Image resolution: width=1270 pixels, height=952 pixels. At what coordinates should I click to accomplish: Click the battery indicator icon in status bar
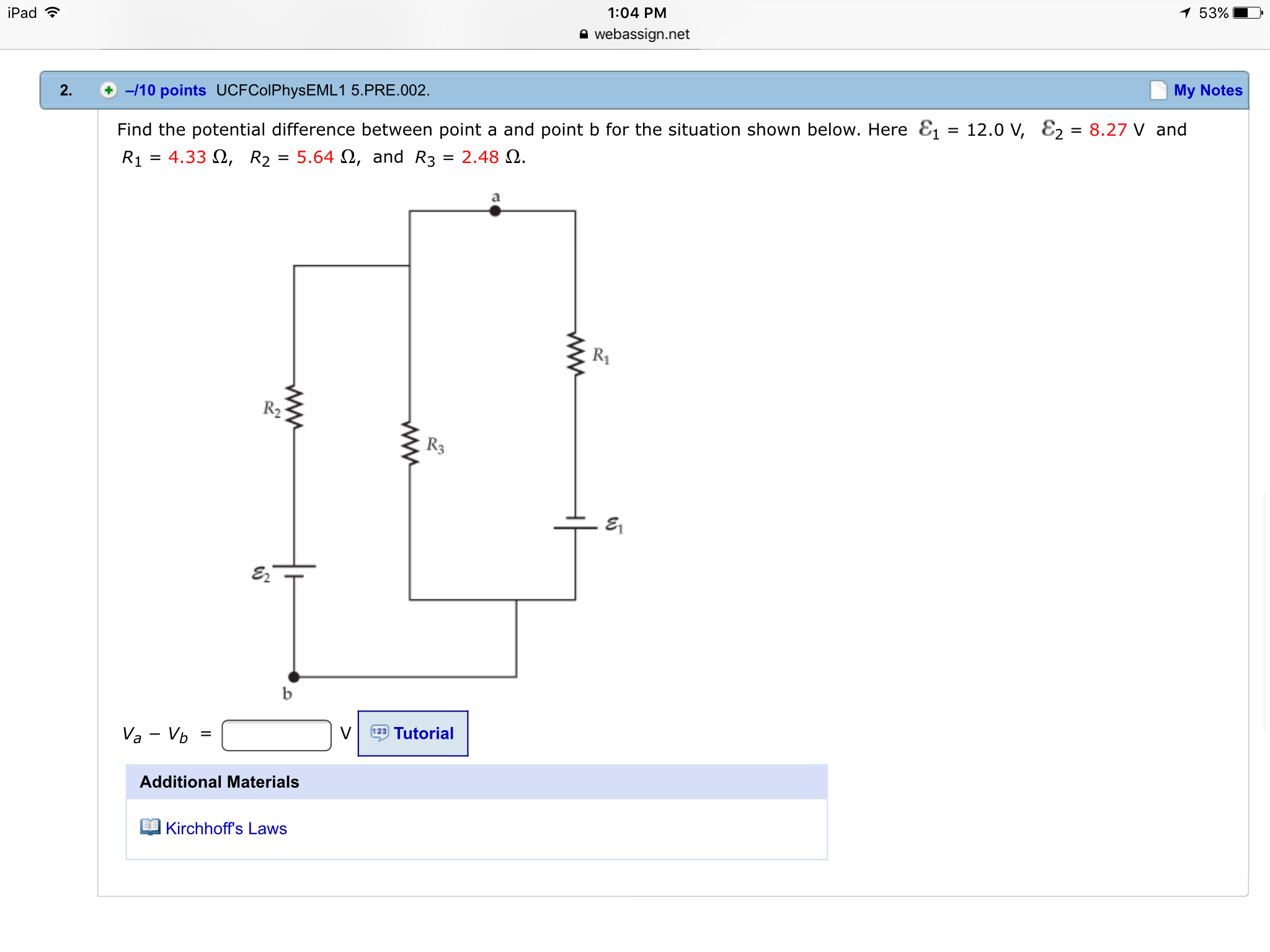tap(1248, 12)
